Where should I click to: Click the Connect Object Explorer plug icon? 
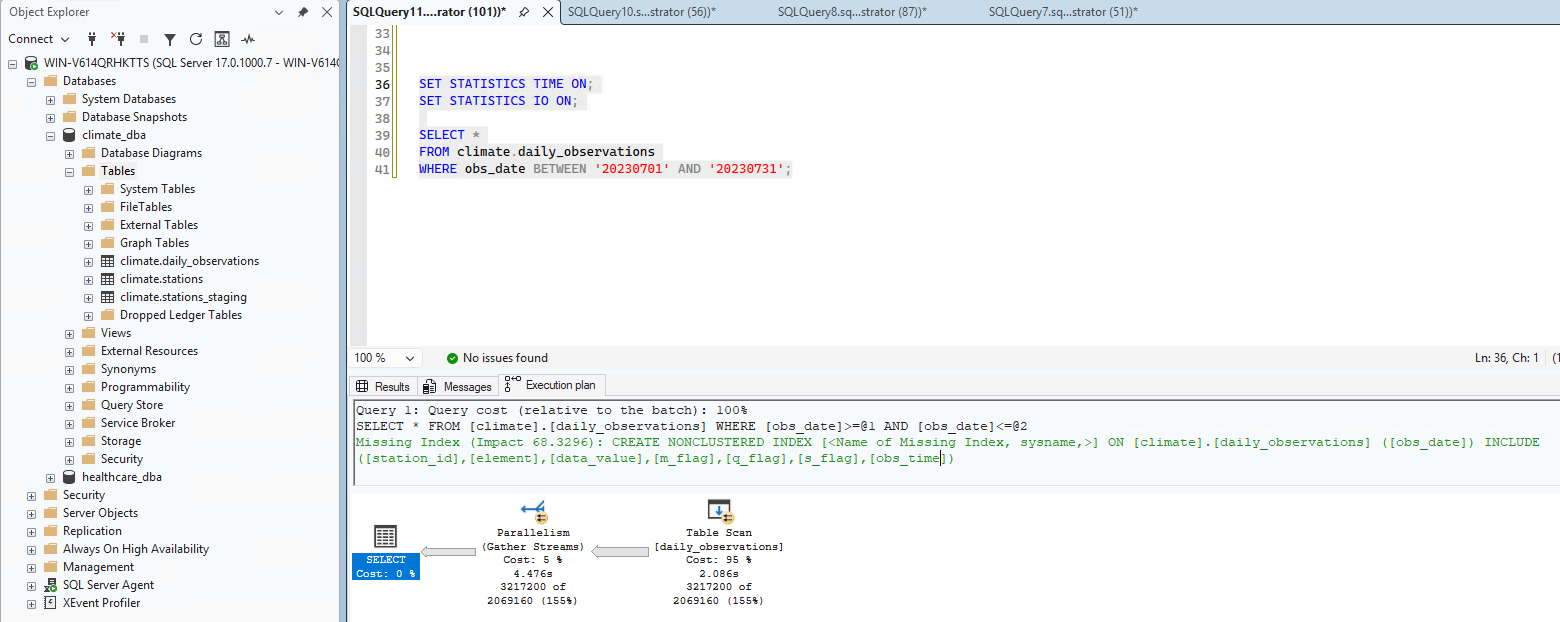point(92,39)
